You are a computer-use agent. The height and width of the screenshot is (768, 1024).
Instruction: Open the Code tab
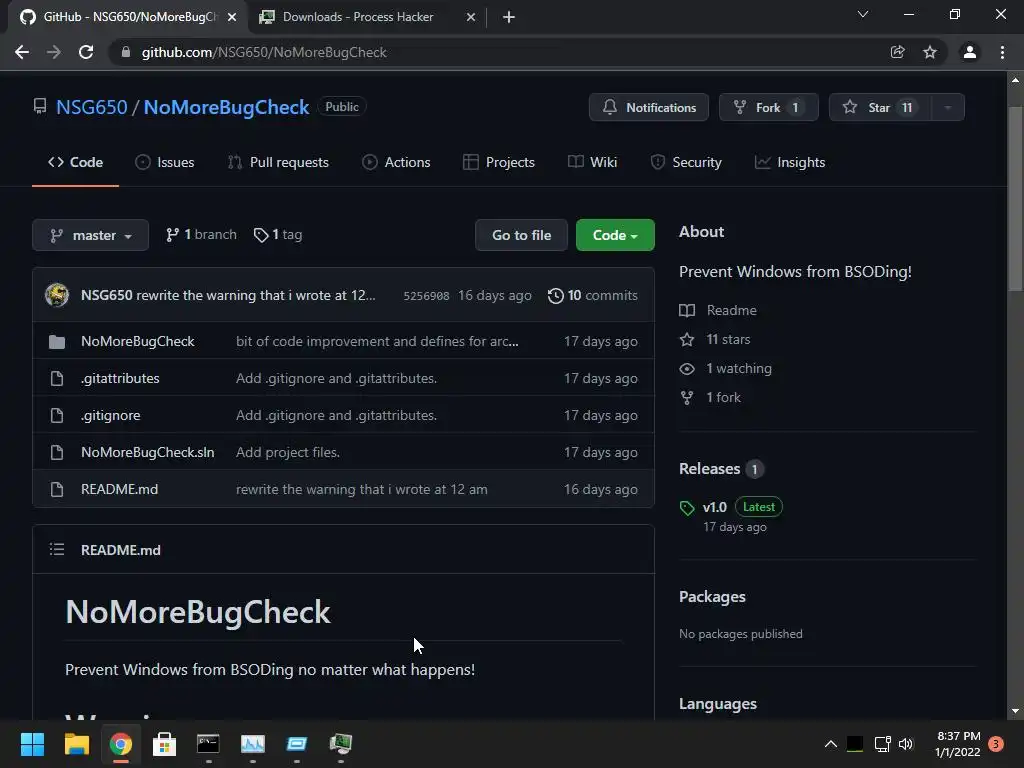coord(75,162)
